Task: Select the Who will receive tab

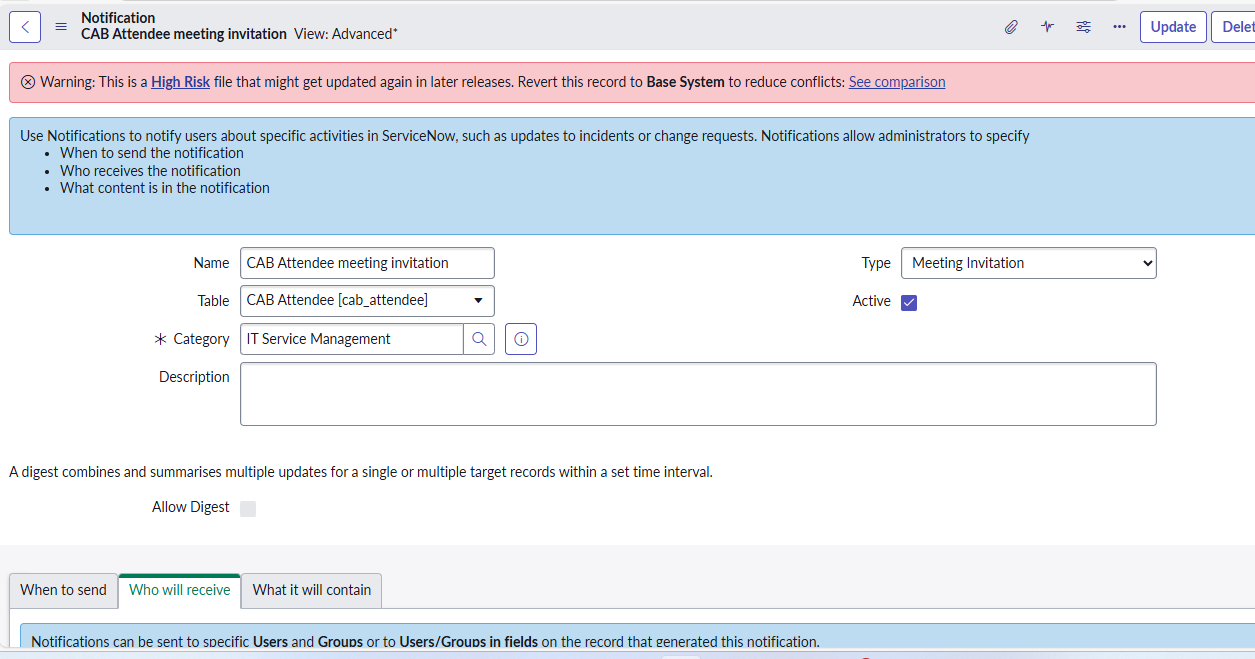Action: coord(180,590)
